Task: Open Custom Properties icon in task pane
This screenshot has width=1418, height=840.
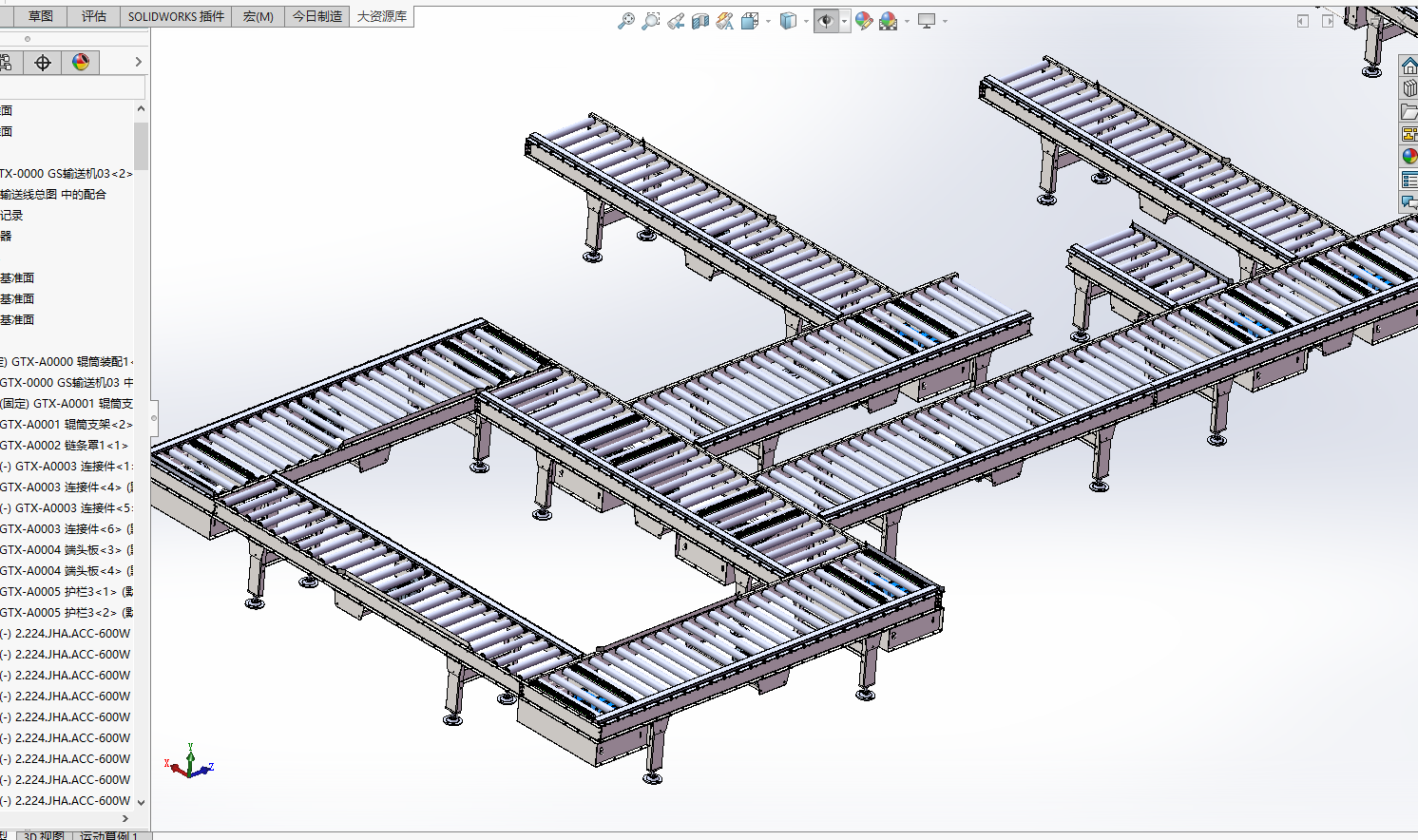Action: click(x=1409, y=180)
